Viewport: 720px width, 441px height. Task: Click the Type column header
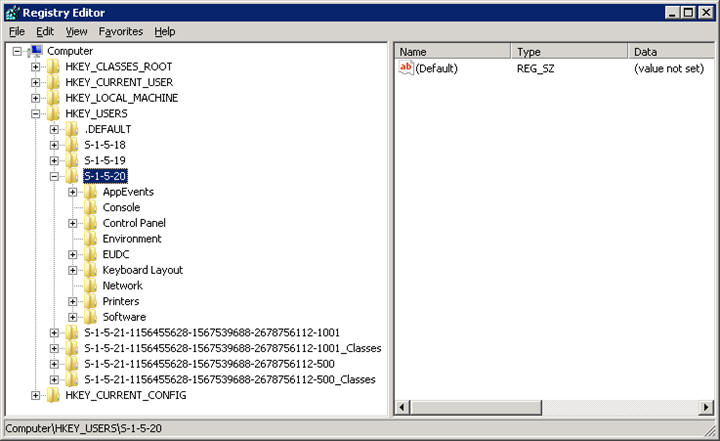(x=569, y=51)
